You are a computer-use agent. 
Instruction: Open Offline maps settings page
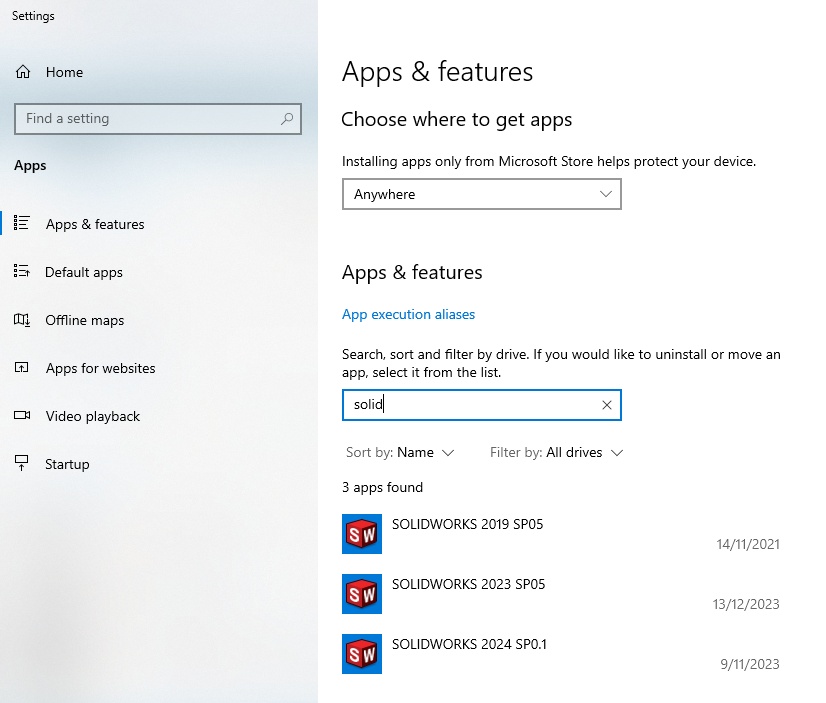(84, 320)
